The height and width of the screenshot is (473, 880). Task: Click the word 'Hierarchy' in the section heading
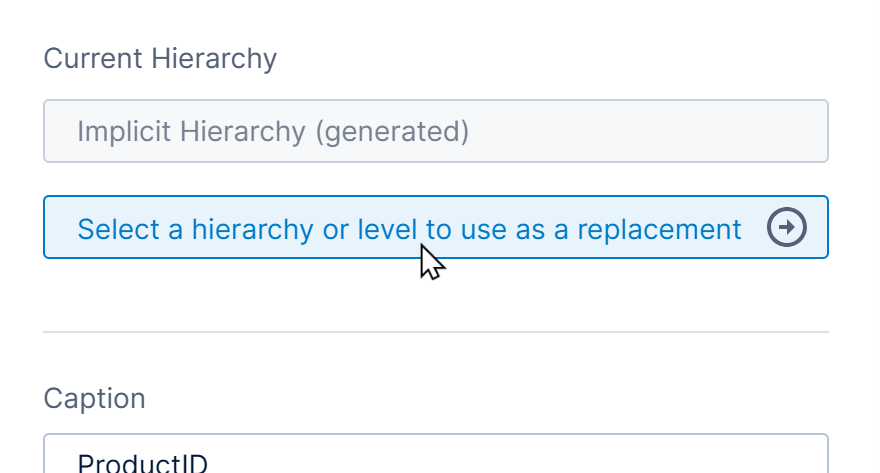pos(213,59)
